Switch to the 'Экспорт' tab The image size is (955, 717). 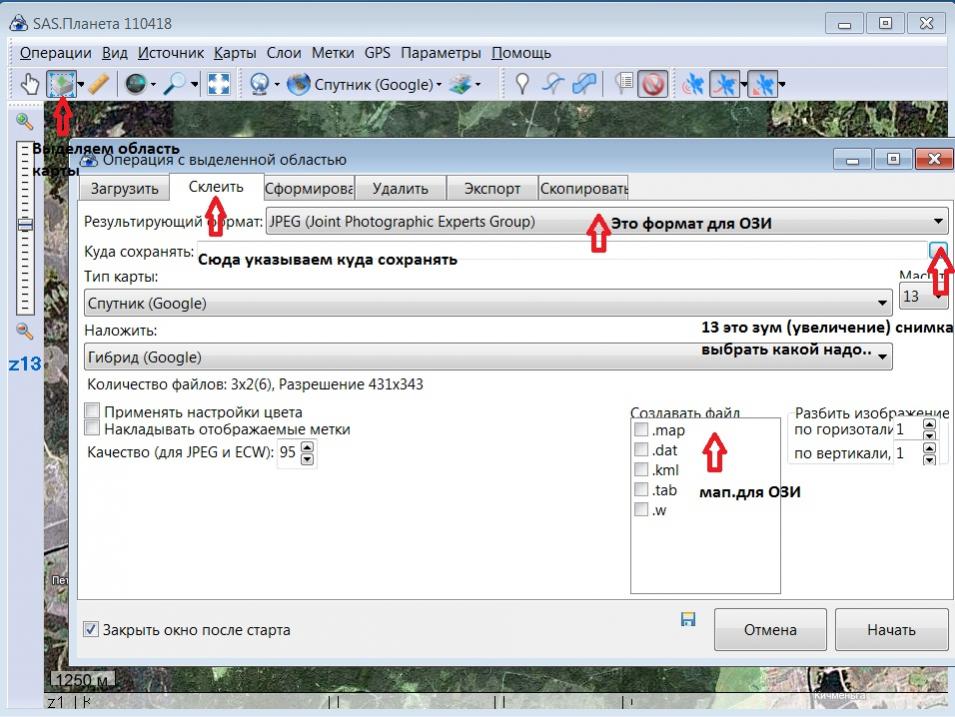492,188
